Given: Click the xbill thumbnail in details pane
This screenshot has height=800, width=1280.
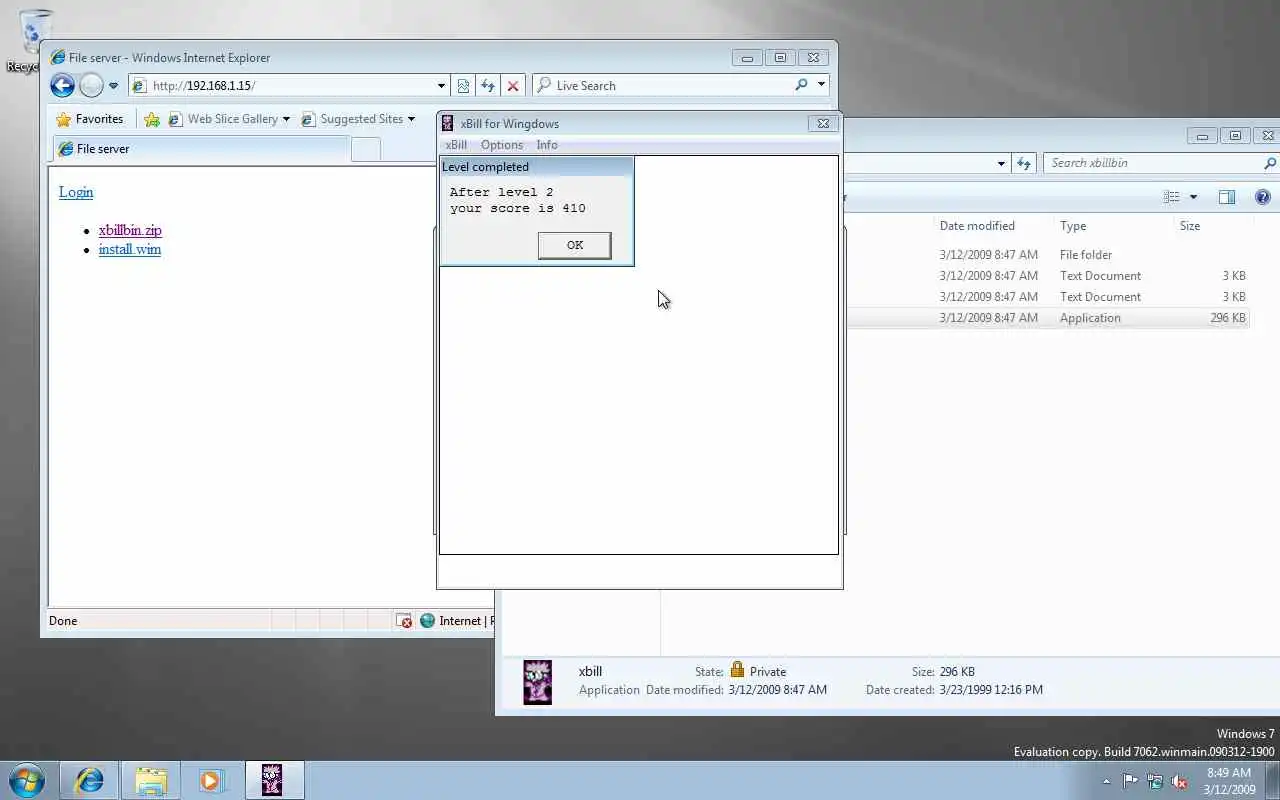Looking at the screenshot, I should (x=538, y=682).
